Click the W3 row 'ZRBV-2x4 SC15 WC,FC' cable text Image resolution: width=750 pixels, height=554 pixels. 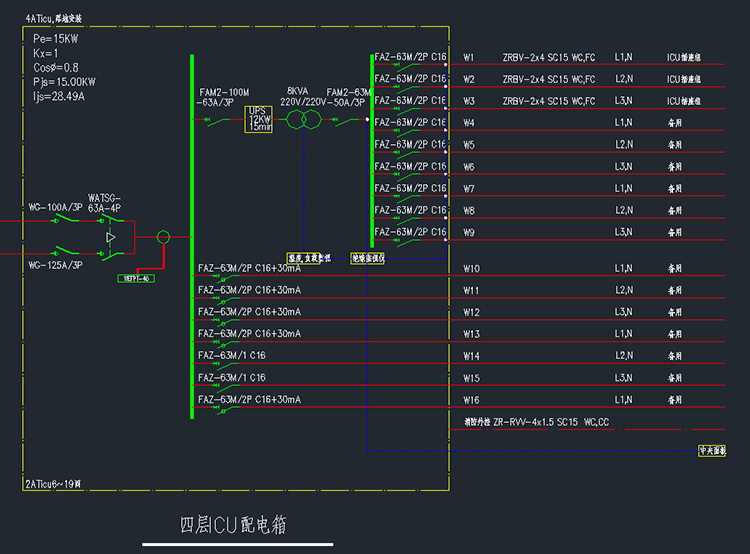(x=549, y=101)
